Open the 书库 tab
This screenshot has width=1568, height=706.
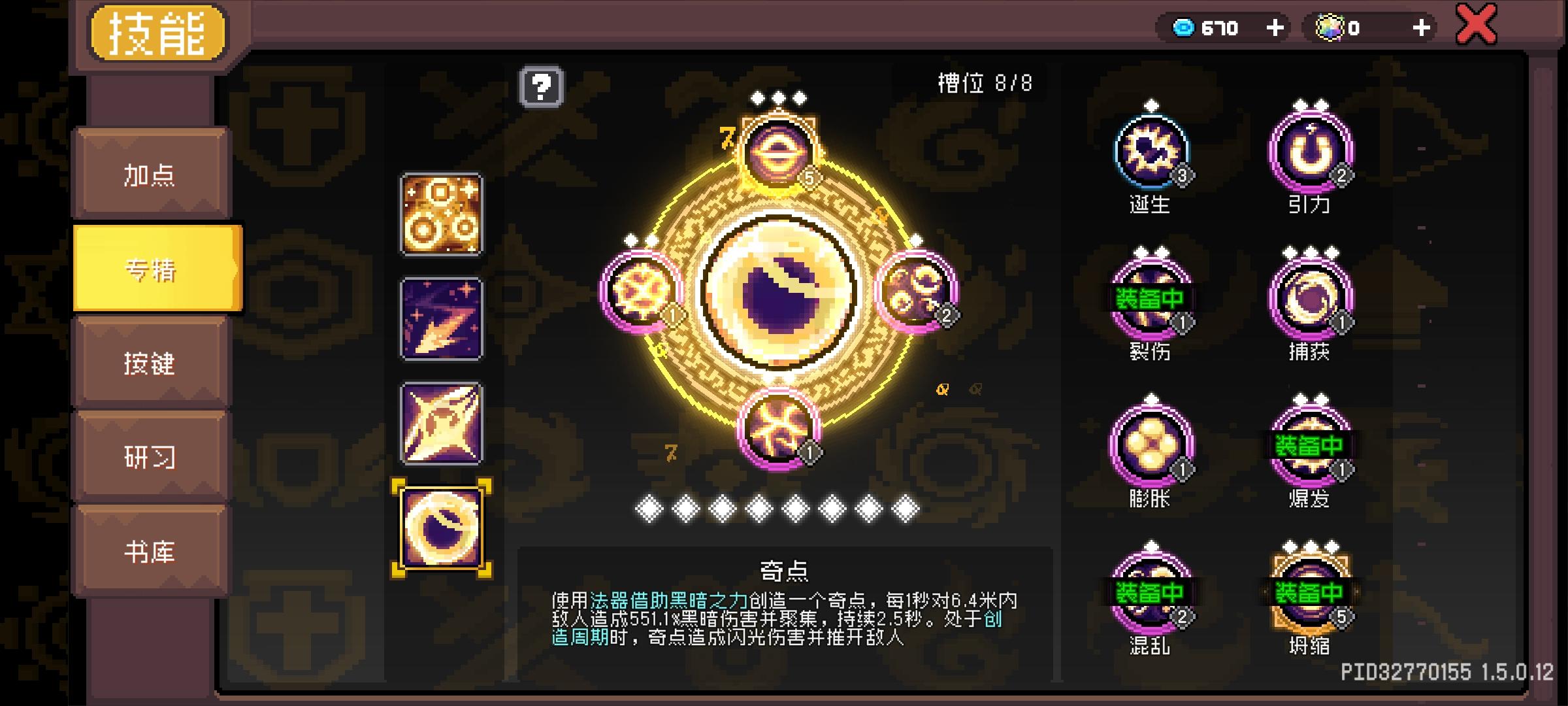(x=151, y=551)
